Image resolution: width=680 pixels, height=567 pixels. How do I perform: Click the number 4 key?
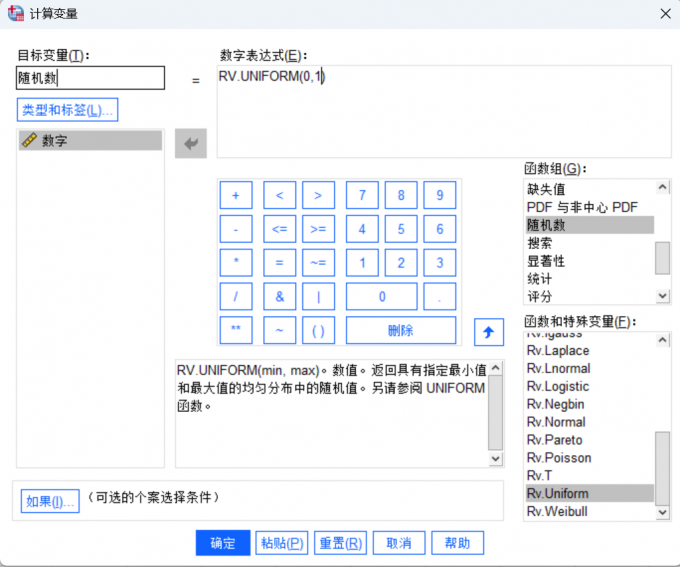tap(362, 229)
